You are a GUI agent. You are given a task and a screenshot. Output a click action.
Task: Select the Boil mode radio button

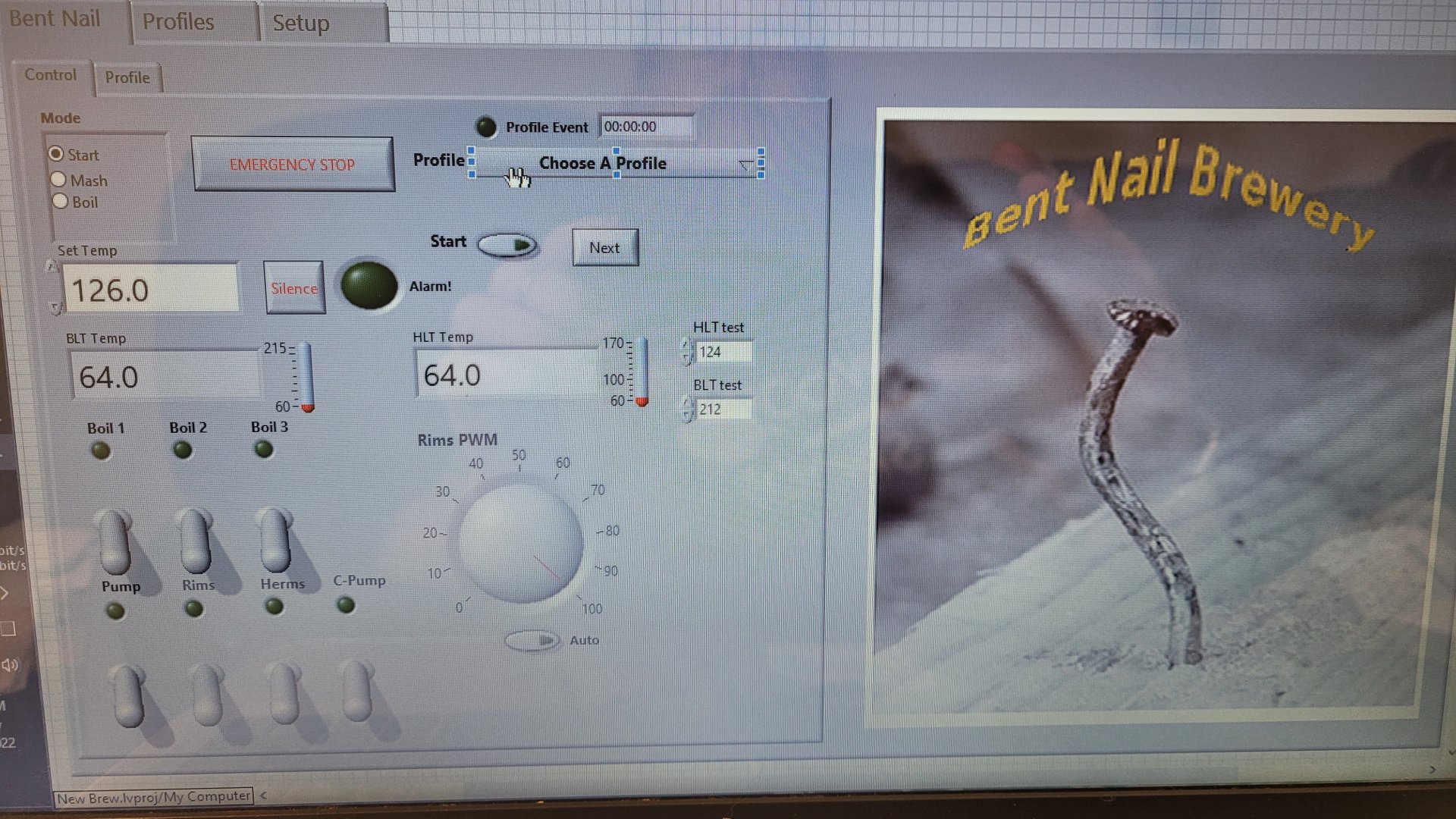(x=61, y=202)
